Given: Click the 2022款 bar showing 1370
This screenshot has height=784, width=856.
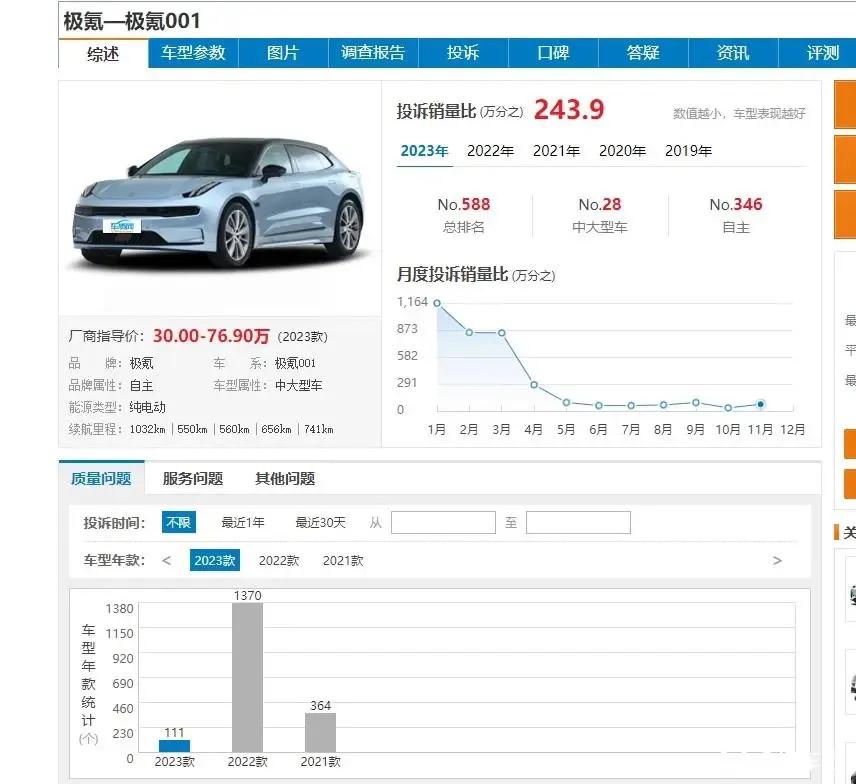Looking at the screenshot, I should 247,678.
